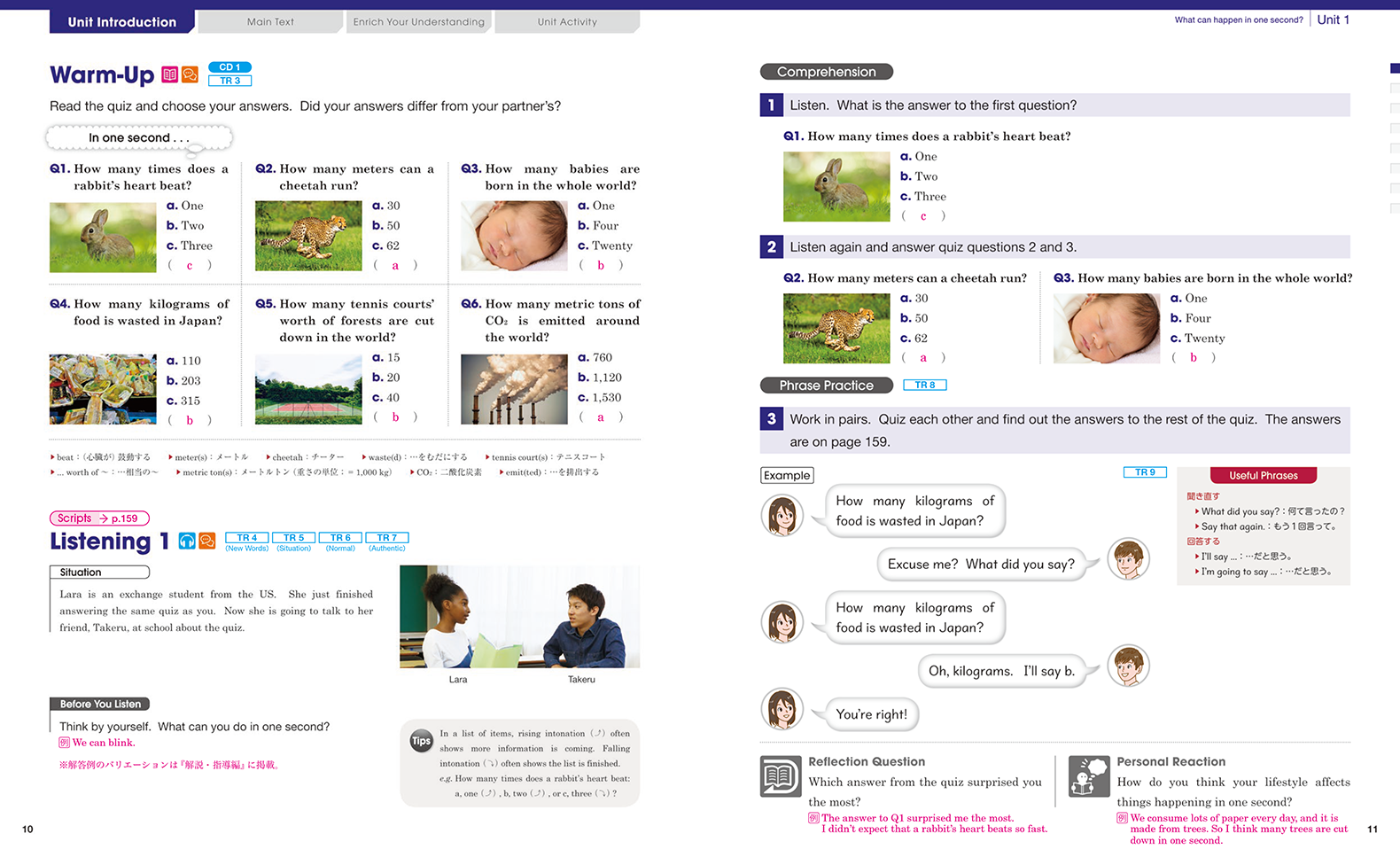Switch to the Main Text tab
The image size is (1400, 857).
pyautogui.click(x=270, y=22)
